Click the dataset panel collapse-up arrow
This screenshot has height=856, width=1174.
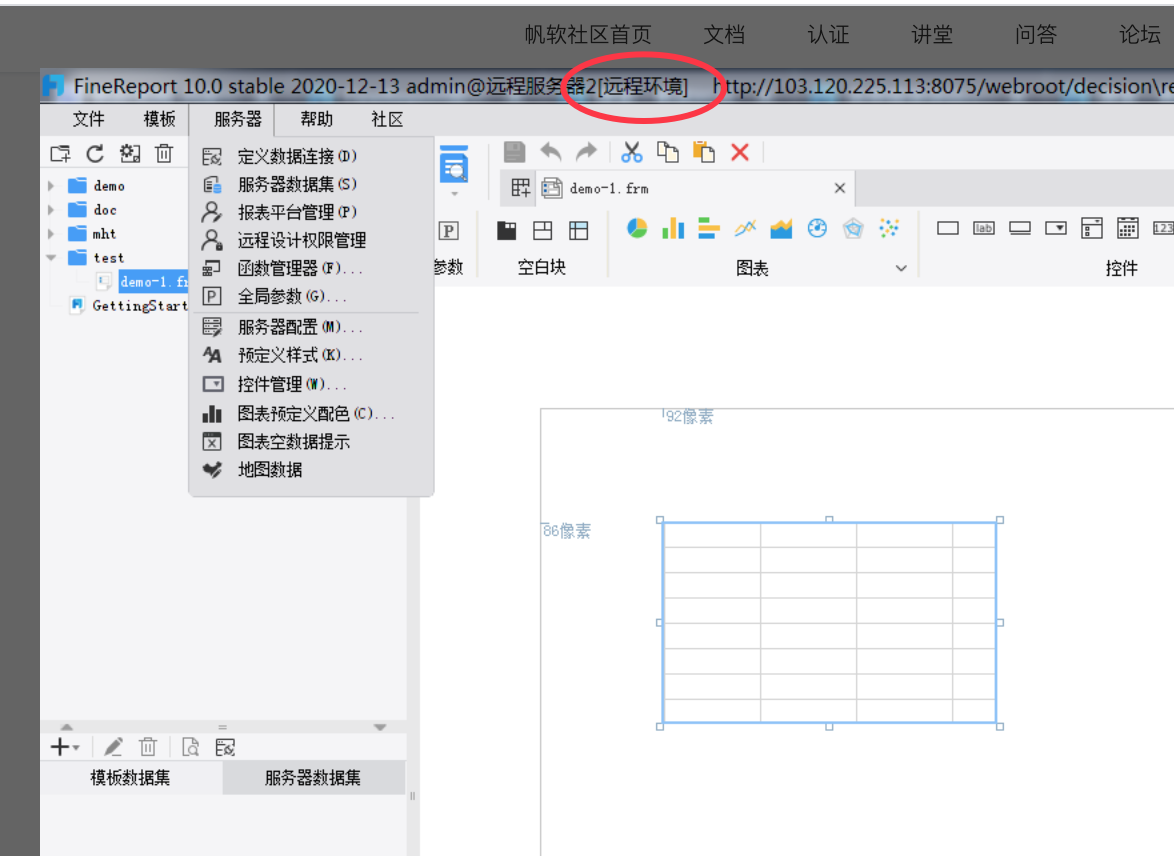[67, 726]
